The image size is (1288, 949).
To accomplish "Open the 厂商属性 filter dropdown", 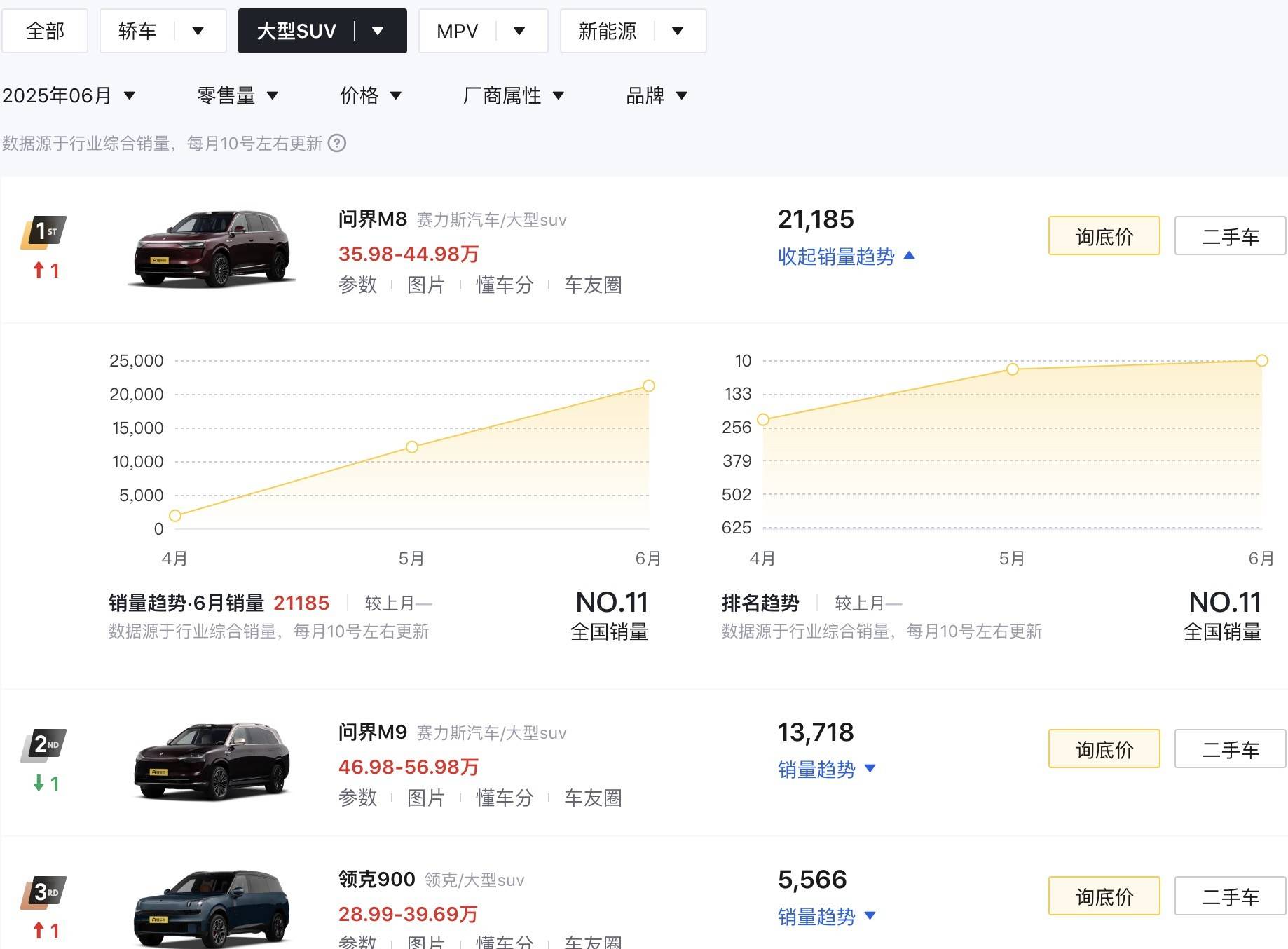I will (514, 95).
